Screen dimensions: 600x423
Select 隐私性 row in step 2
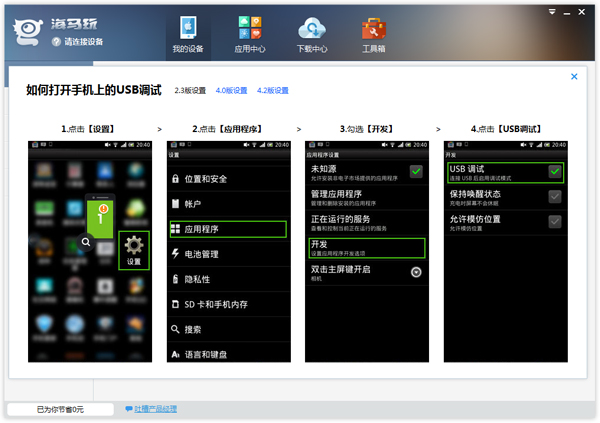coord(229,279)
